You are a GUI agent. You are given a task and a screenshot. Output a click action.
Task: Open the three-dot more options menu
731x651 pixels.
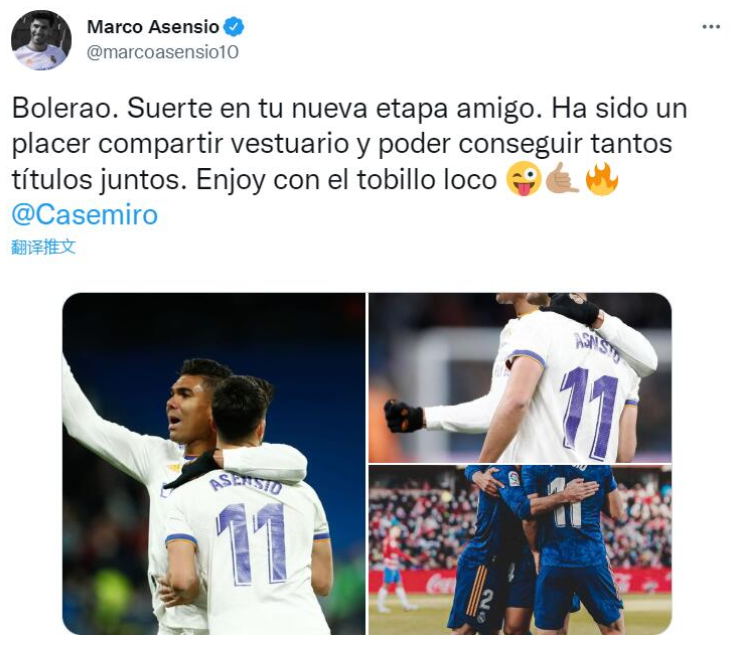[710, 27]
